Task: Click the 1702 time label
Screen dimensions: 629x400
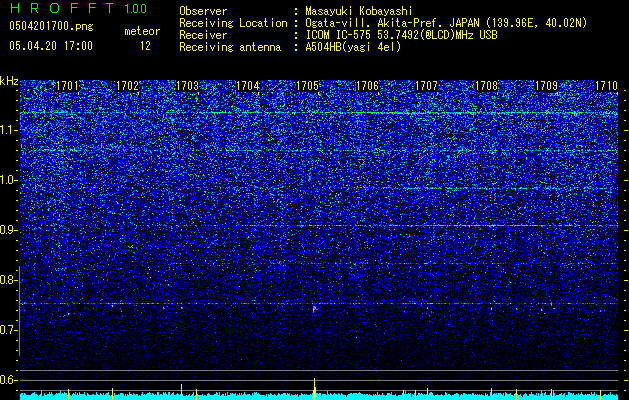Action: pyautogui.click(x=127, y=86)
